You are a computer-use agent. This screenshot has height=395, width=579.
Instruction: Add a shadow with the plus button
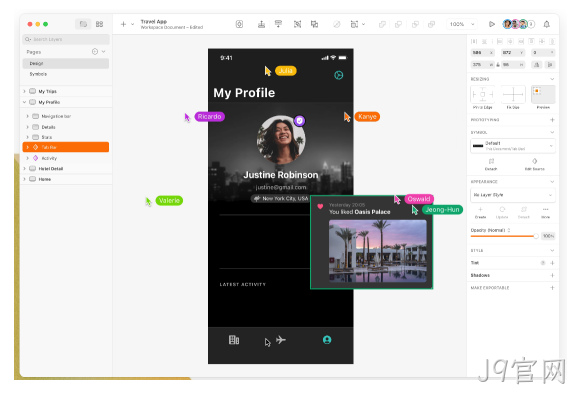552,275
